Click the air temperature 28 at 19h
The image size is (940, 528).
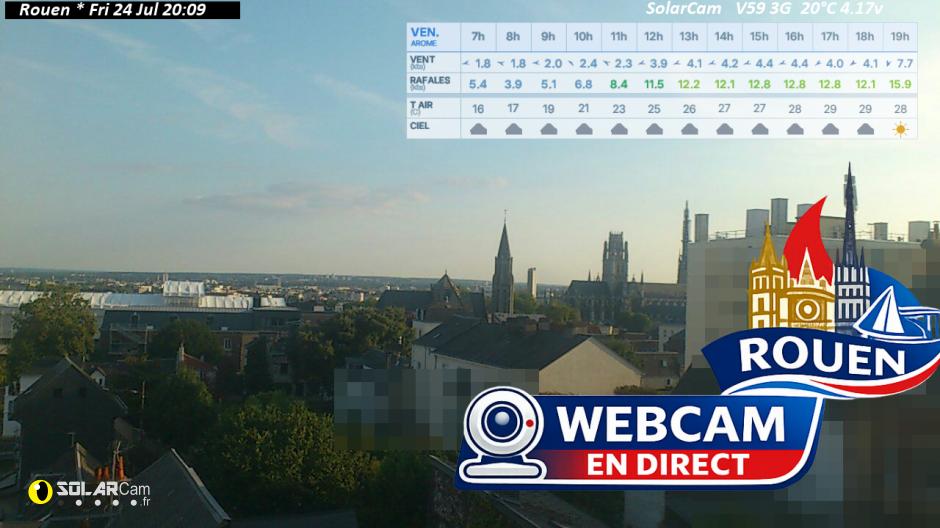(900, 108)
